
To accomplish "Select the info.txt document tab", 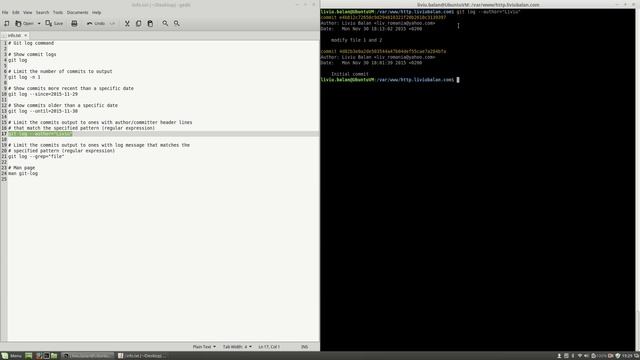I will pyautogui.click(x=14, y=36).
